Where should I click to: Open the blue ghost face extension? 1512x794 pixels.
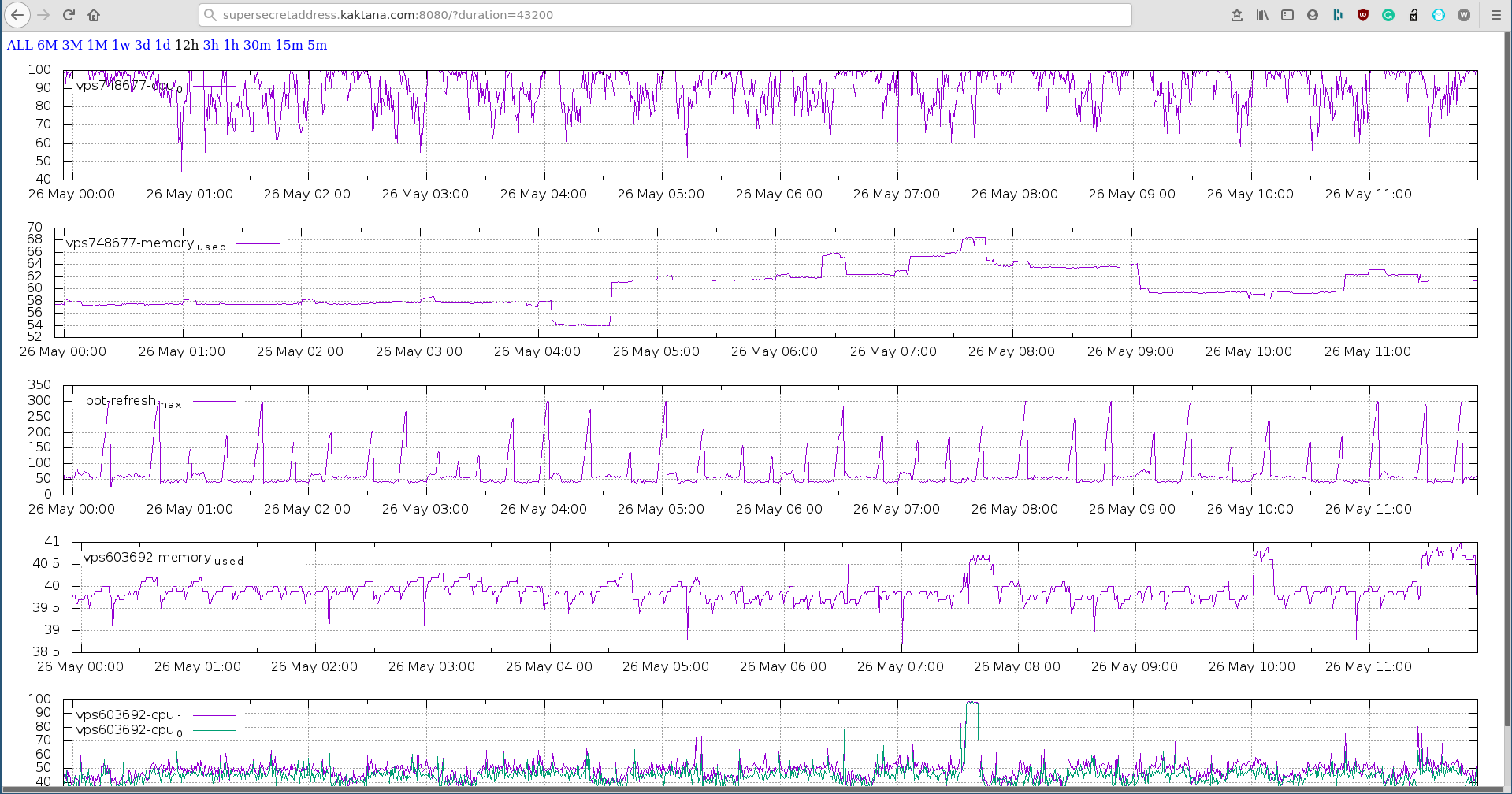(1439, 15)
